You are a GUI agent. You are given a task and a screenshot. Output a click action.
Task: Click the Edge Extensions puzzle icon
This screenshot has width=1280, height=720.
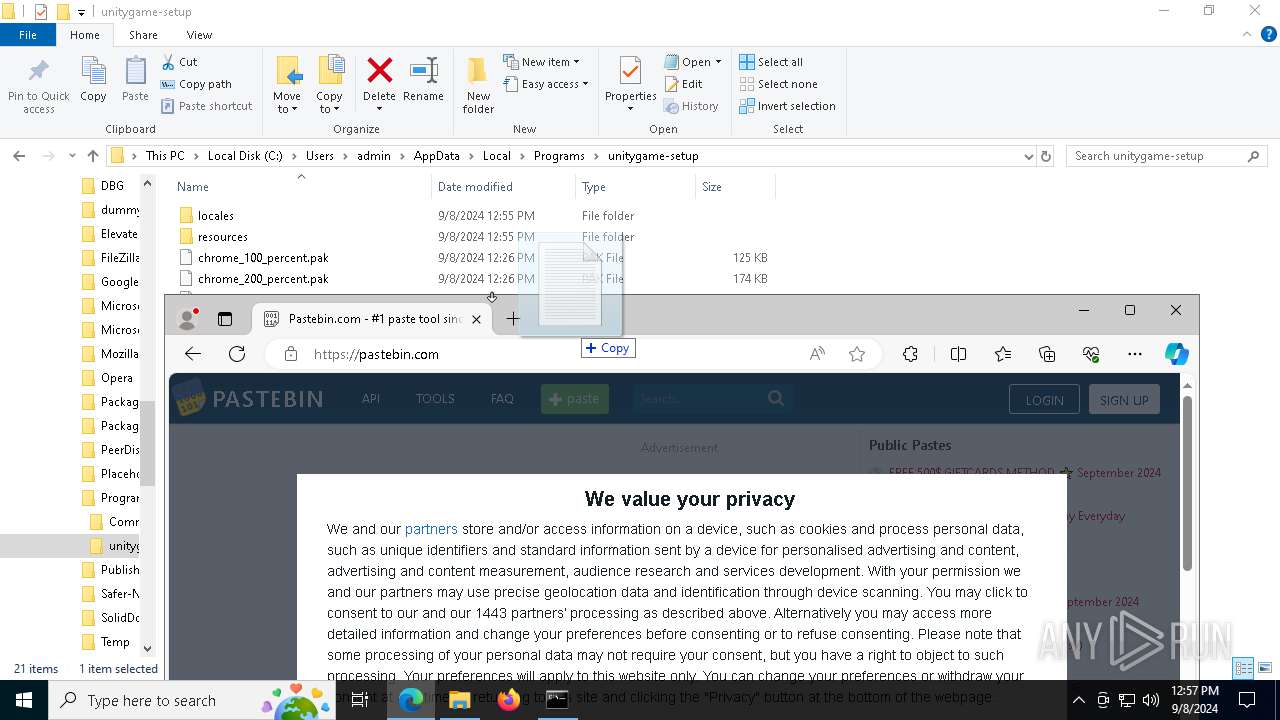click(x=910, y=354)
